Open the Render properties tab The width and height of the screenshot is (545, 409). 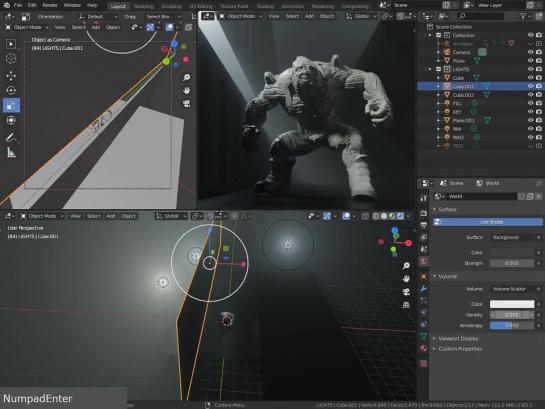pyautogui.click(x=423, y=213)
